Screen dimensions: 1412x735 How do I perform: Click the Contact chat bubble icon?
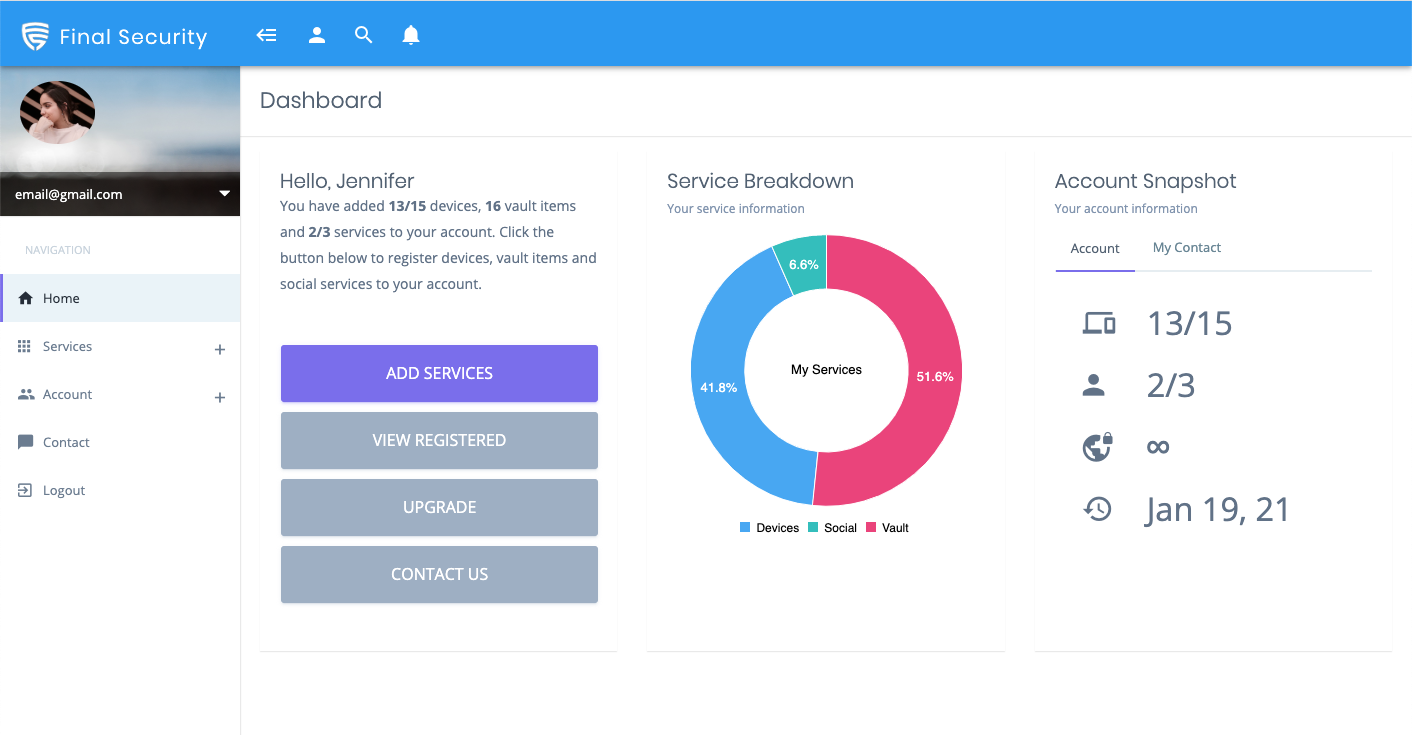(x=26, y=442)
